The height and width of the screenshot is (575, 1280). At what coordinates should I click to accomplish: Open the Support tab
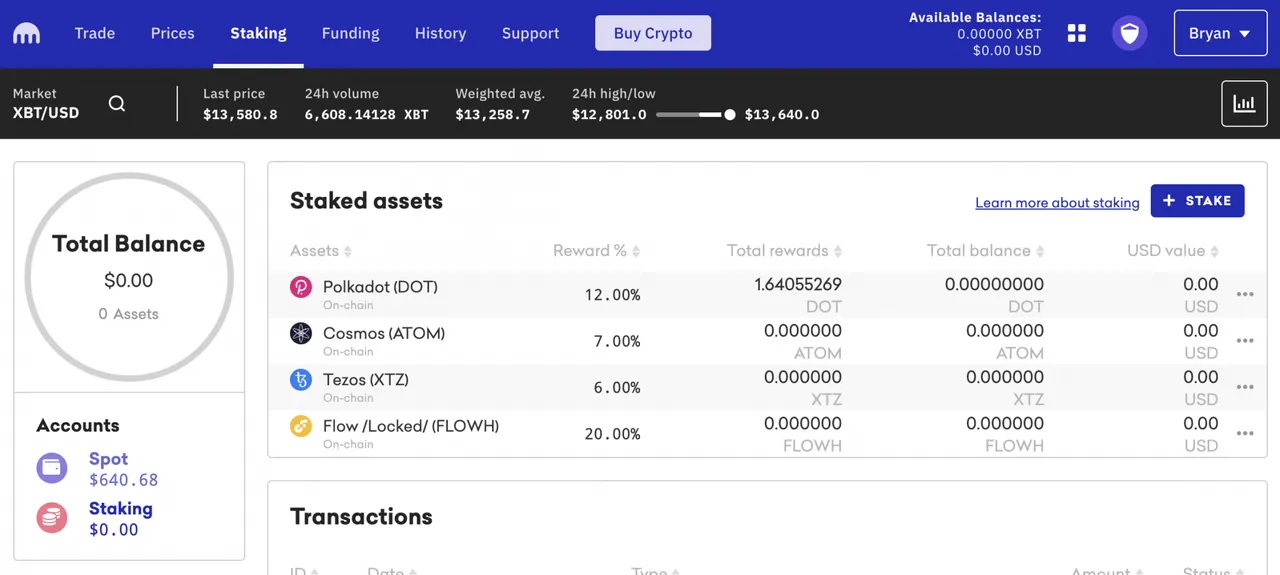[x=530, y=33]
